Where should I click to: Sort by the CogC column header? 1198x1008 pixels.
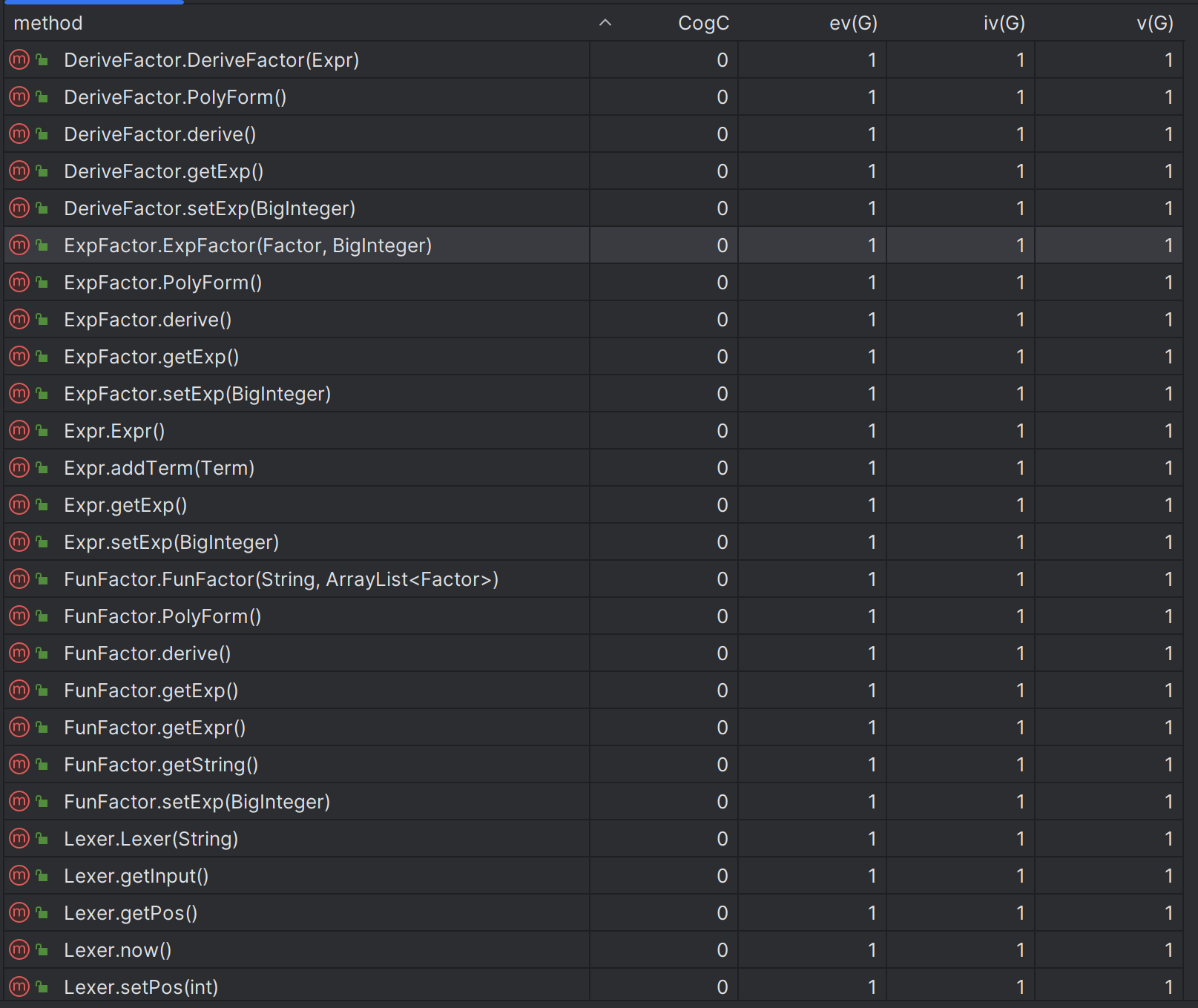point(703,23)
